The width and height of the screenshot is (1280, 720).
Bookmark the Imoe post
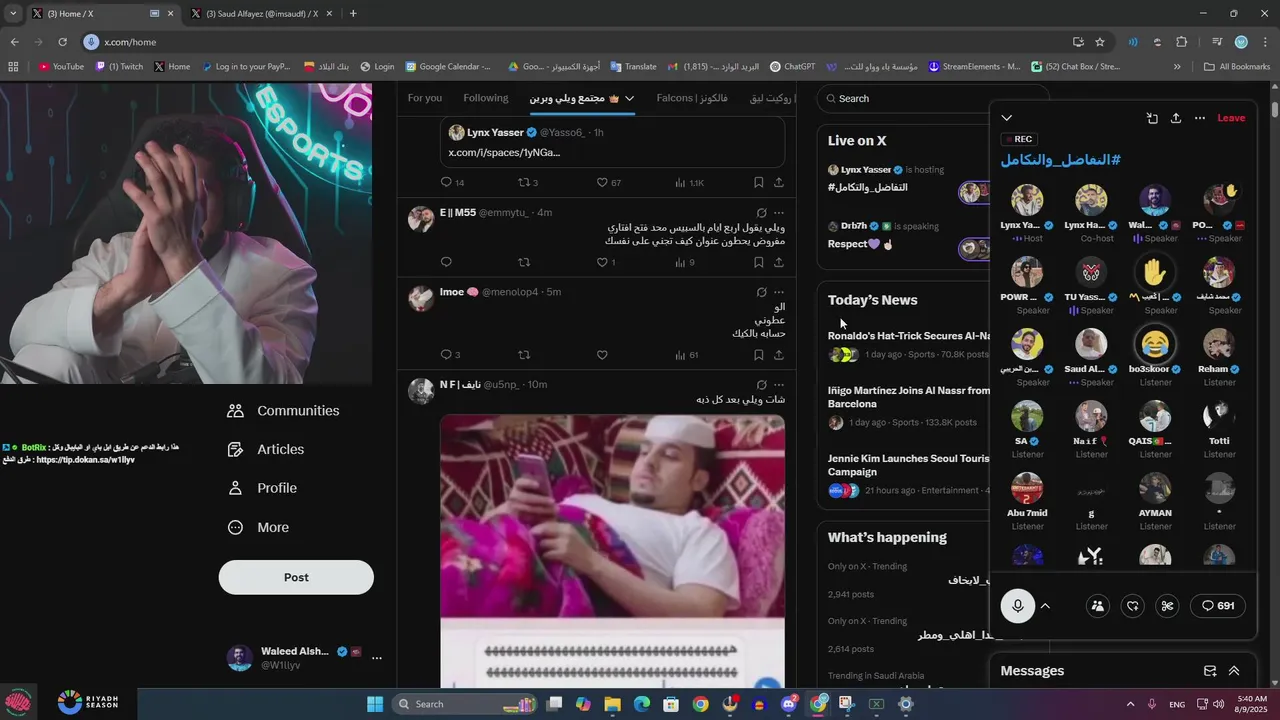click(759, 354)
